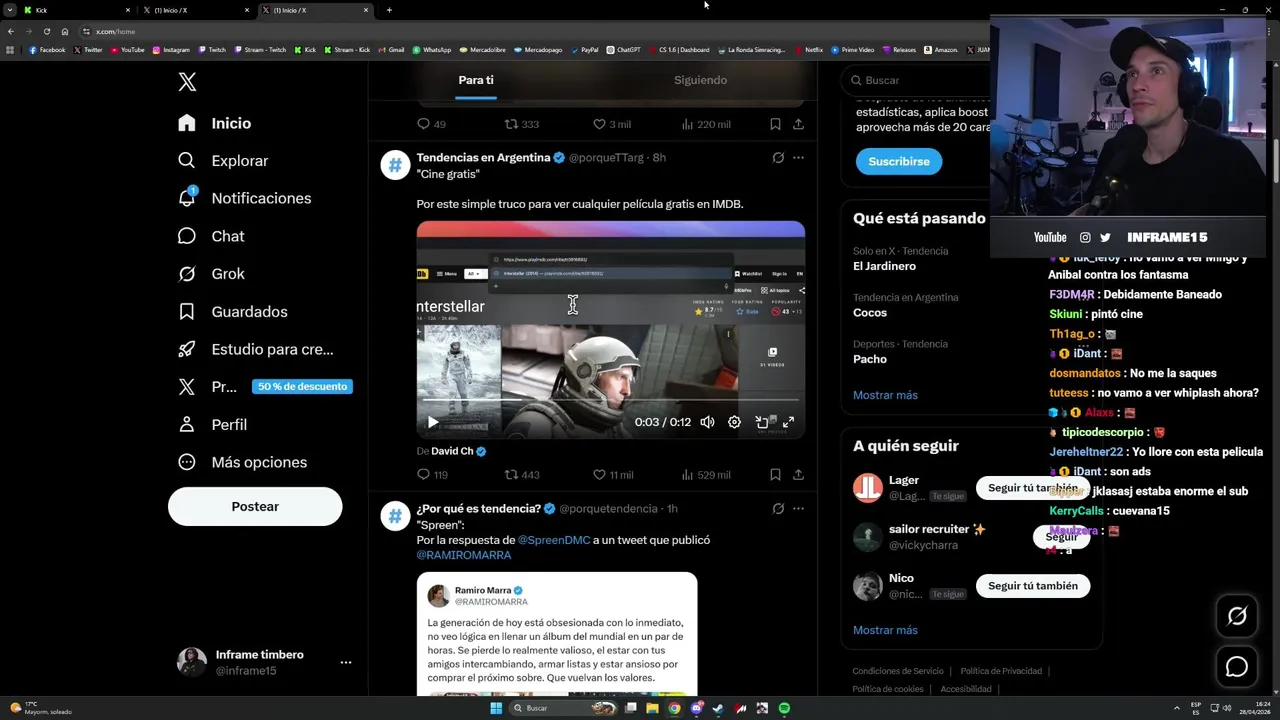This screenshot has height=720, width=1280.
Task: Go to Inicio in the sidebar
Action: tap(214, 123)
